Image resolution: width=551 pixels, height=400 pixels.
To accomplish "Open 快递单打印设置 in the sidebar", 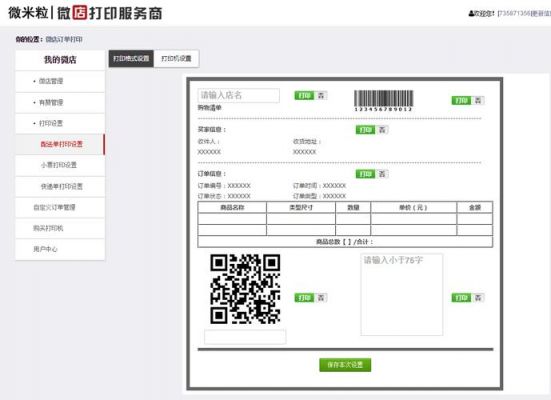I will pos(60,186).
